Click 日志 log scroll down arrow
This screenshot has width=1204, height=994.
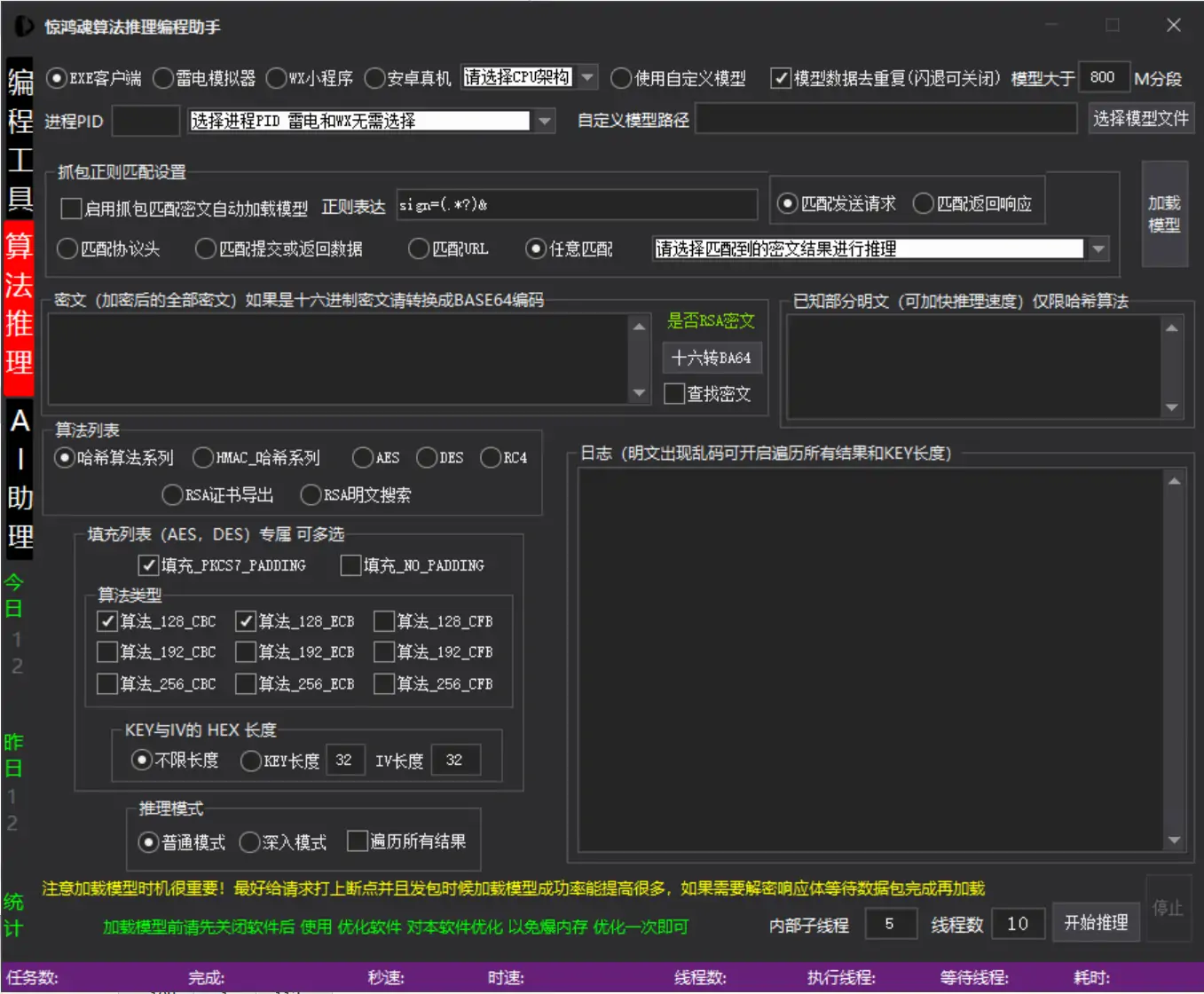coord(1174,840)
